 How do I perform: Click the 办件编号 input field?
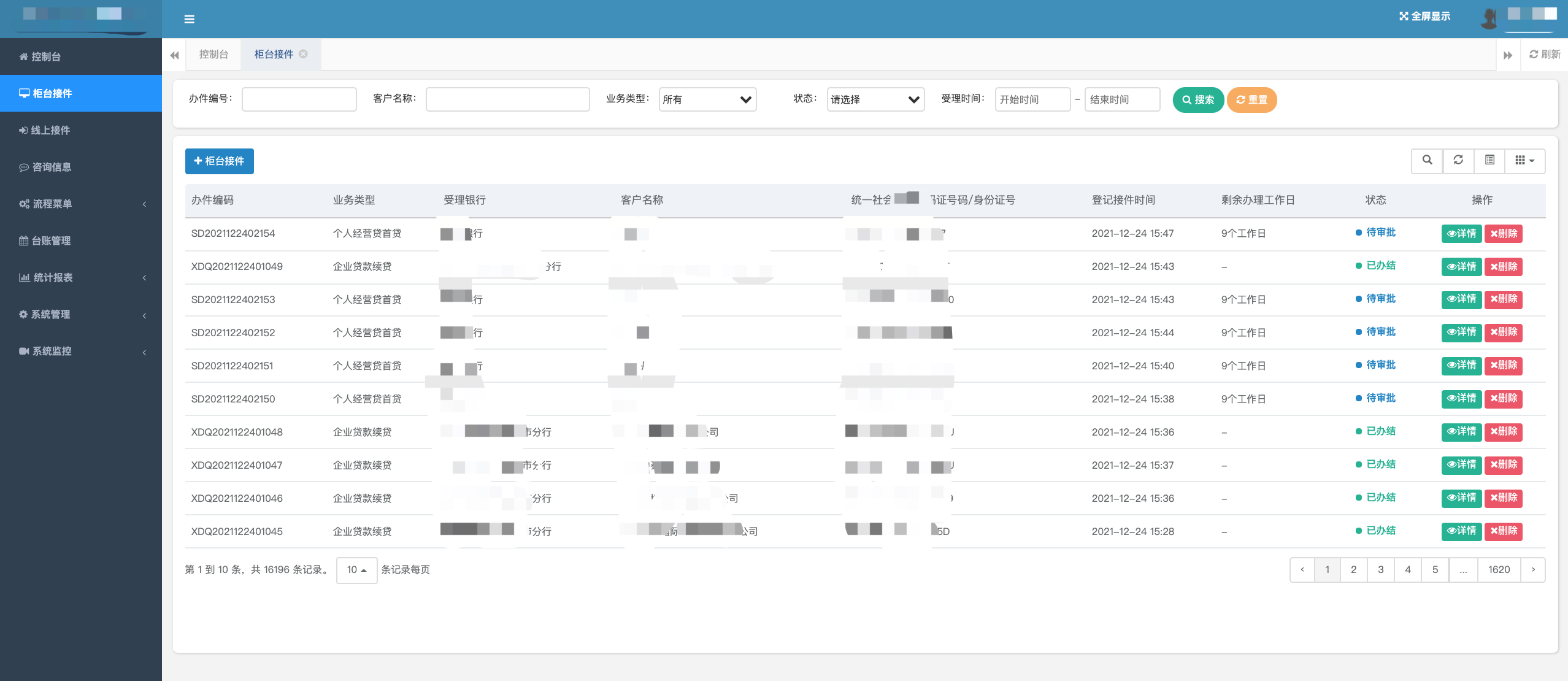point(299,99)
